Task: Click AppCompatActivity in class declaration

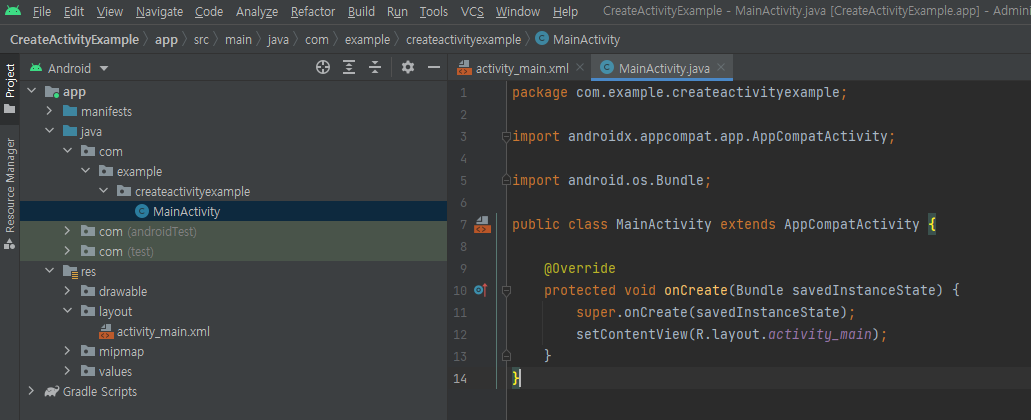Action: pos(851,224)
